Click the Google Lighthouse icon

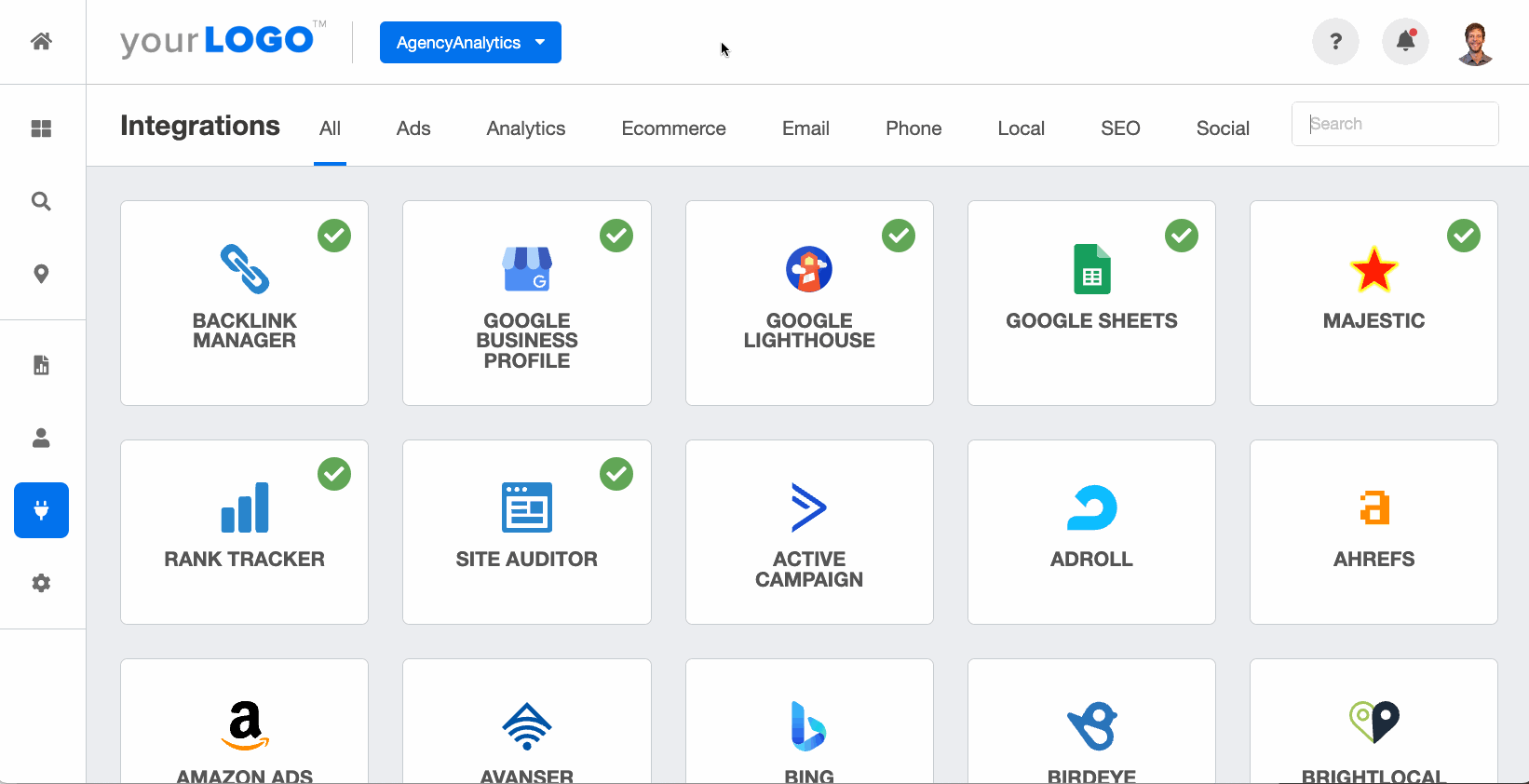coord(809,269)
